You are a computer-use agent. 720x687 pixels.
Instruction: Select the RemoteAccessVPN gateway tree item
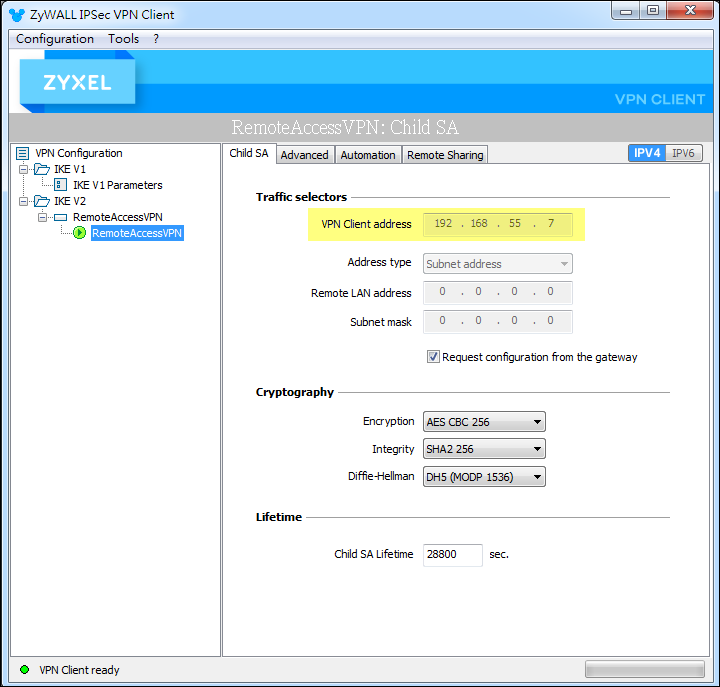118,217
